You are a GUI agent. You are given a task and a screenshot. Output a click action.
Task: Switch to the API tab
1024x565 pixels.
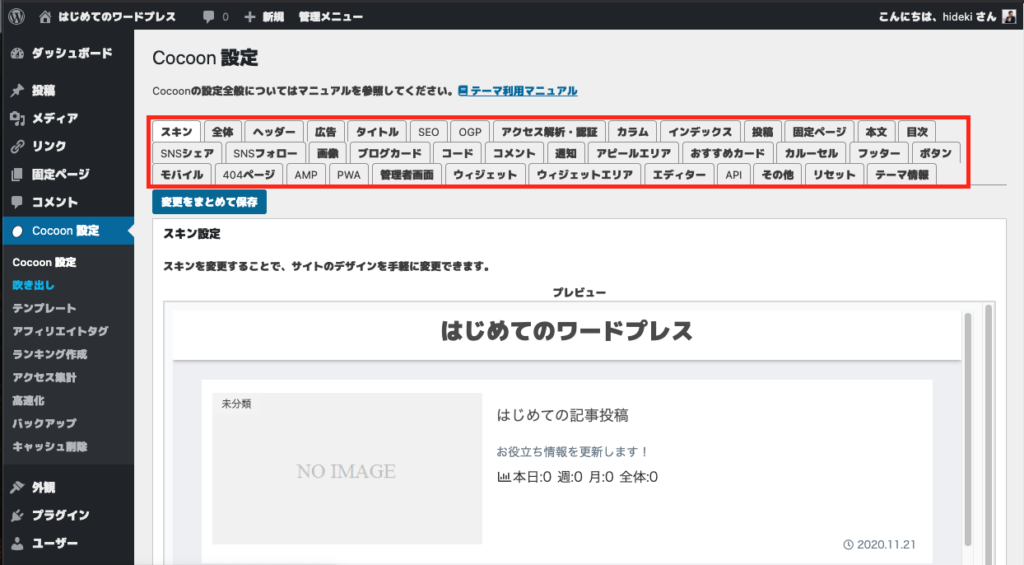[733, 175]
